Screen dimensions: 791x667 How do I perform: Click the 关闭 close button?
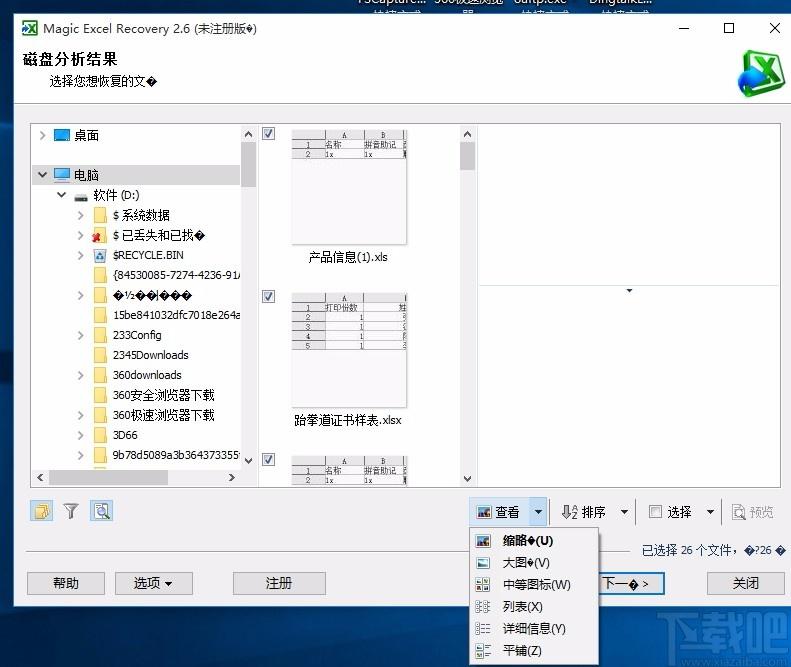tap(746, 583)
